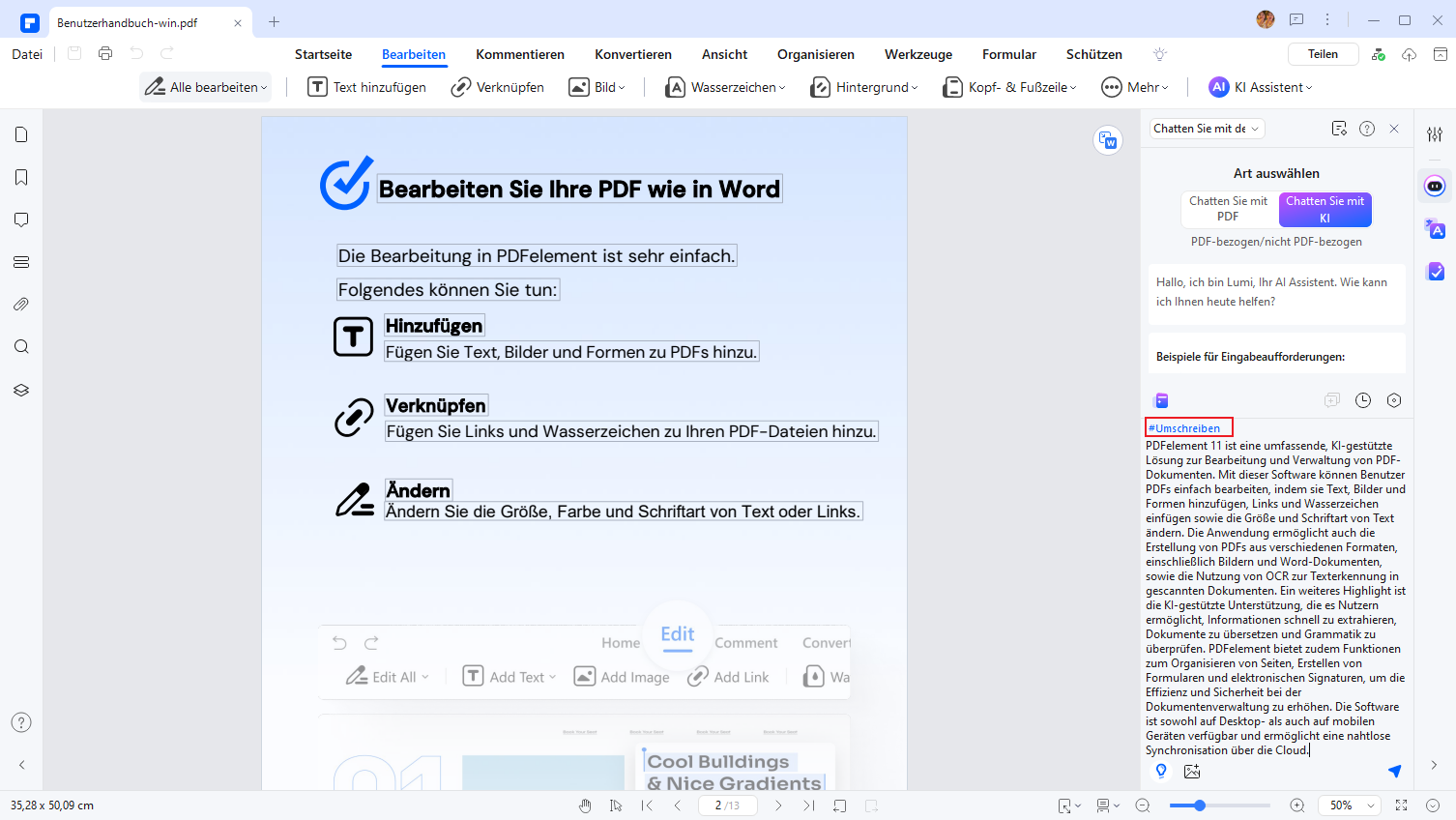Switch to Startseite tab

(x=323, y=54)
